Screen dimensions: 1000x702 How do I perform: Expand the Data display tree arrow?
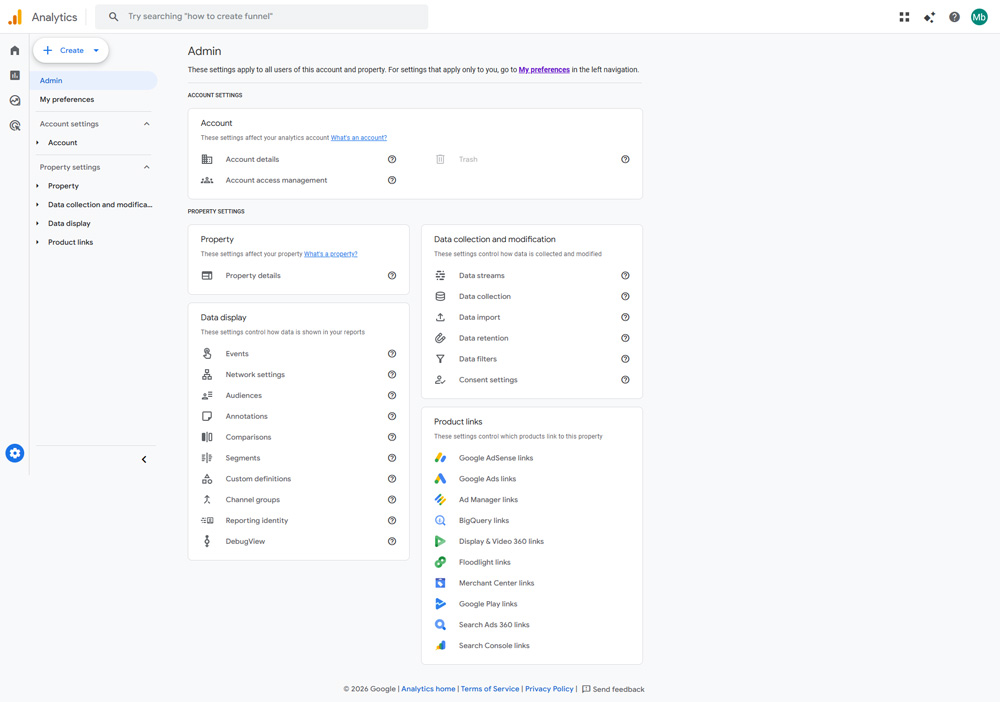pos(38,224)
